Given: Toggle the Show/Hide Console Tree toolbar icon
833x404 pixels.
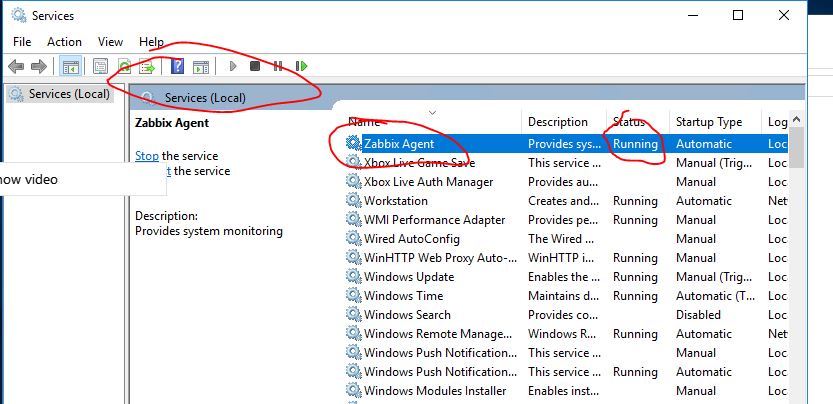Looking at the screenshot, I should (70, 67).
